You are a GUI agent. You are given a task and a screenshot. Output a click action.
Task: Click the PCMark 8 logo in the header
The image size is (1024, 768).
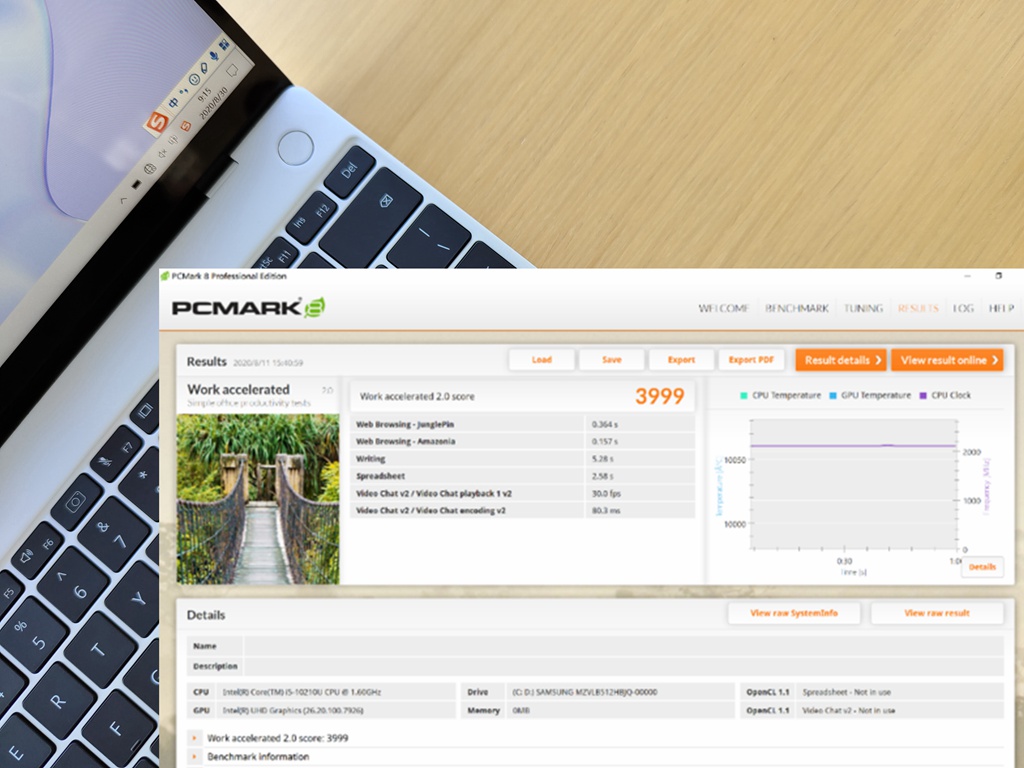[x=248, y=307]
